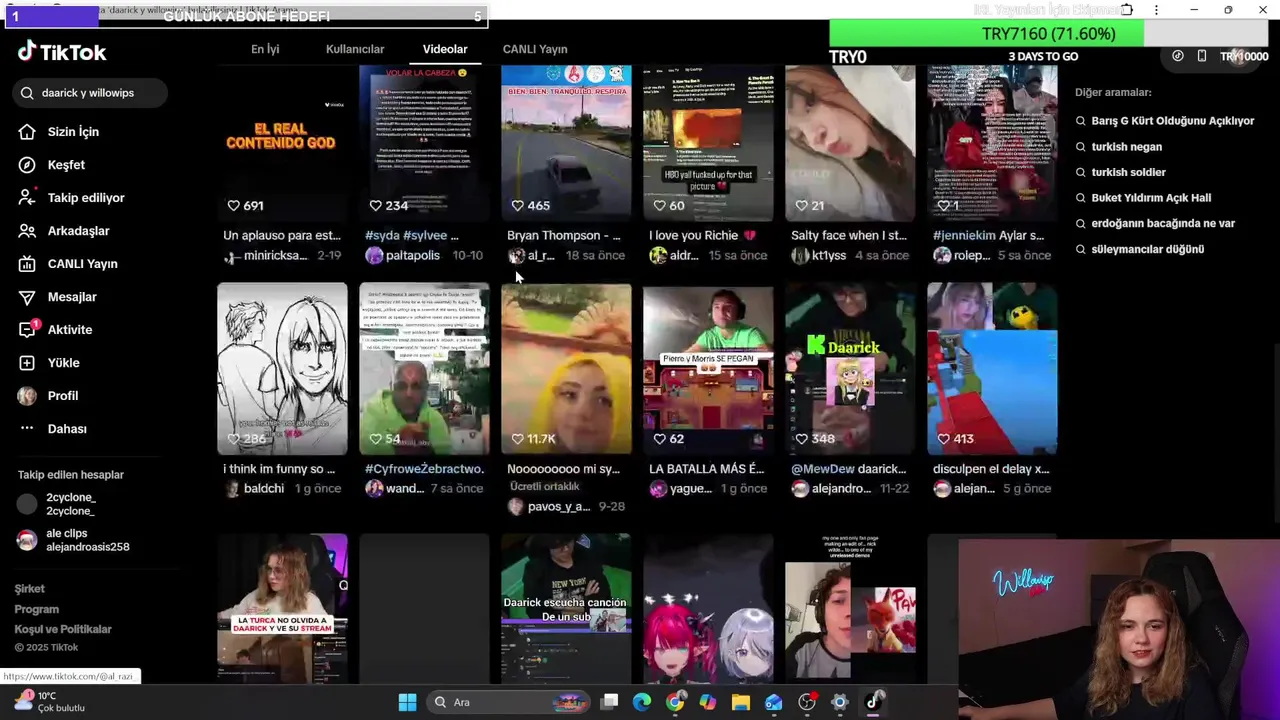Open user pavos_y_a... profile

pyautogui.click(x=550, y=507)
